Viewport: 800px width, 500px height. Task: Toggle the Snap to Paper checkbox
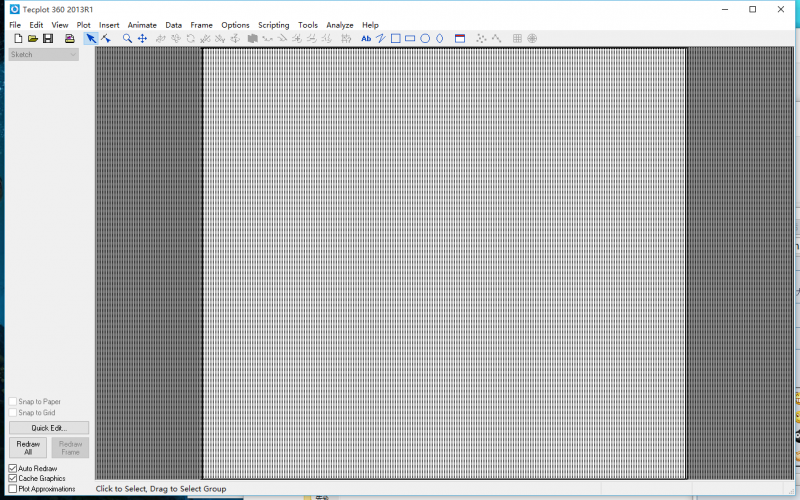(13, 402)
